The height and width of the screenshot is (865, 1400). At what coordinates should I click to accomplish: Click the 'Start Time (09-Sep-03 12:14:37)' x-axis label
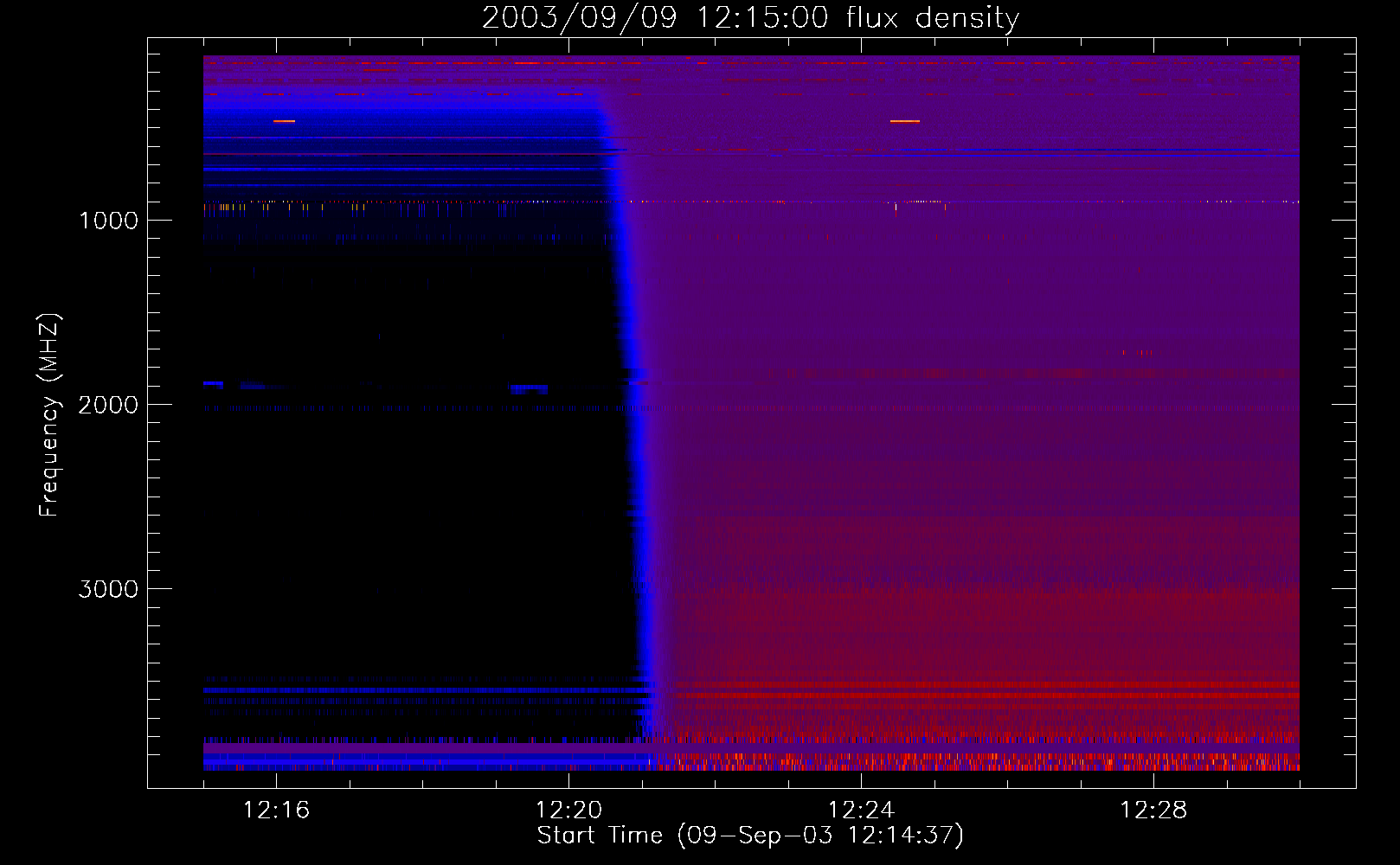click(750, 836)
